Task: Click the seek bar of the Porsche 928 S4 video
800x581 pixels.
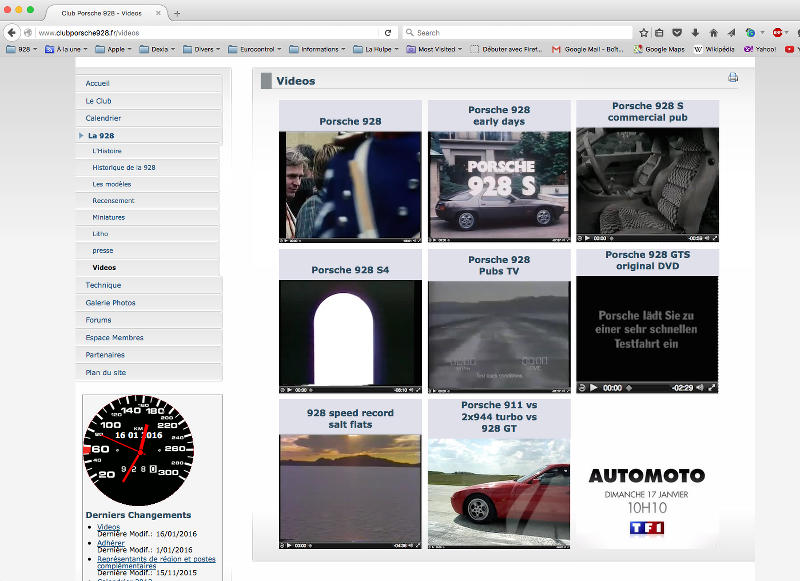Action: click(x=351, y=390)
